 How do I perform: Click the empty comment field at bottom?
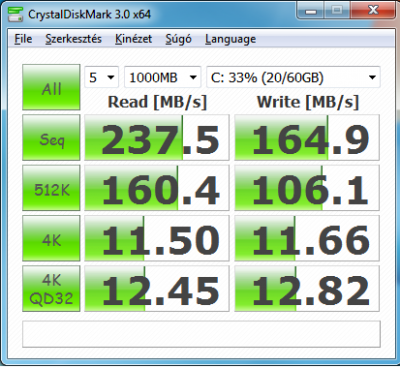[x=201, y=334]
